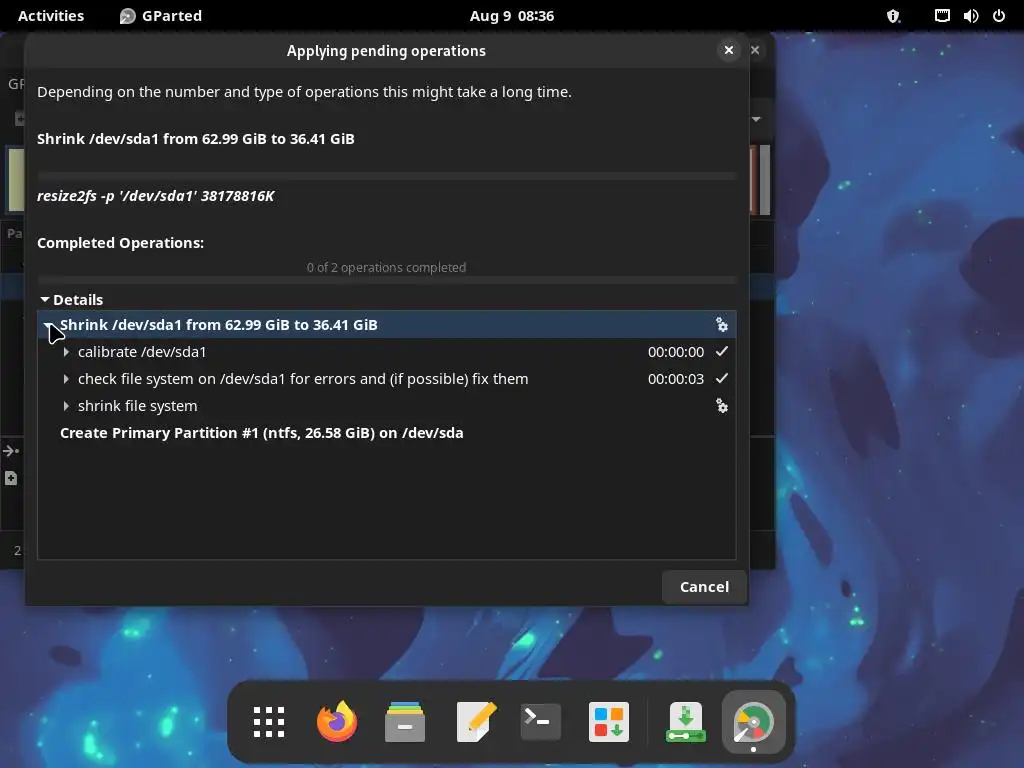Click the gears icon on shrink file system row
The image size is (1024, 768).
pyautogui.click(x=722, y=406)
